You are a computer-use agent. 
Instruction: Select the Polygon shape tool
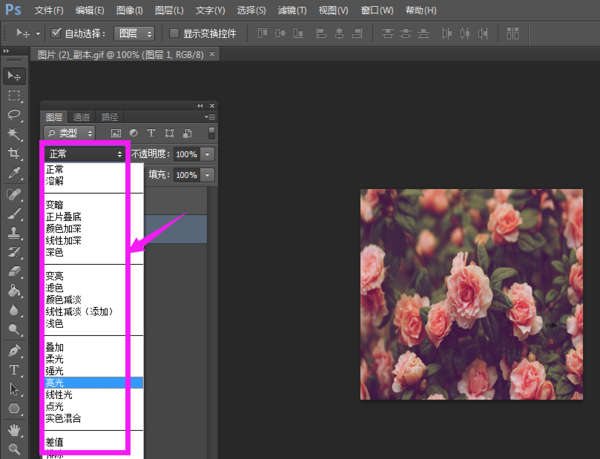(x=14, y=409)
